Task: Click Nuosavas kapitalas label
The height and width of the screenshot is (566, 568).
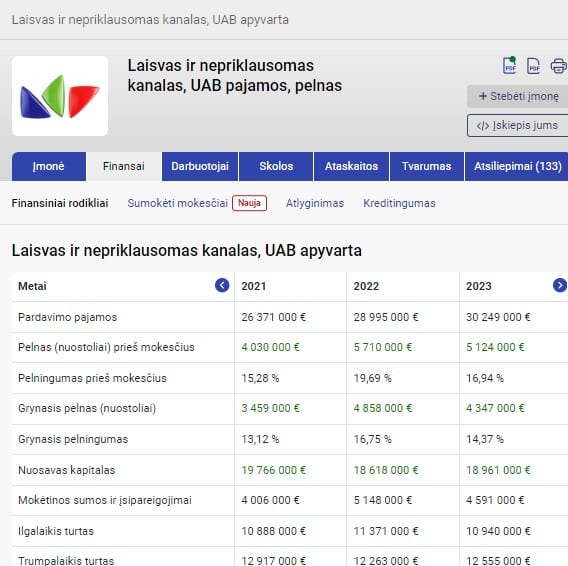Action: coord(67,470)
